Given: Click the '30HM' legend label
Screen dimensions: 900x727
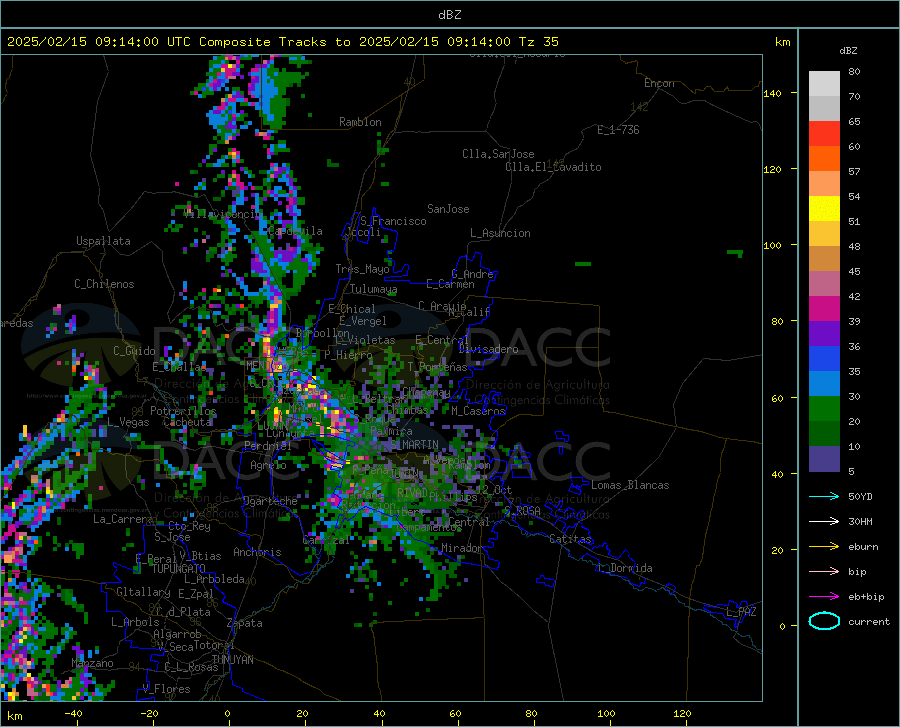Looking at the screenshot, I should click(x=860, y=522).
